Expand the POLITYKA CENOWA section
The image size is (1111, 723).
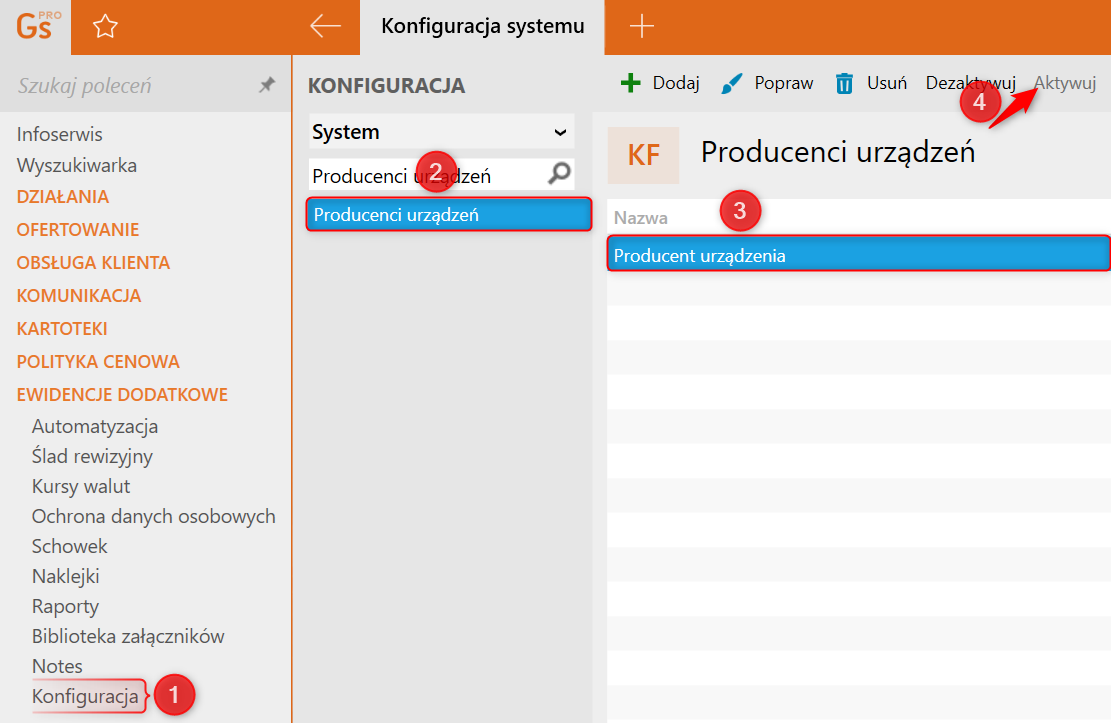pyautogui.click(x=98, y=361)
